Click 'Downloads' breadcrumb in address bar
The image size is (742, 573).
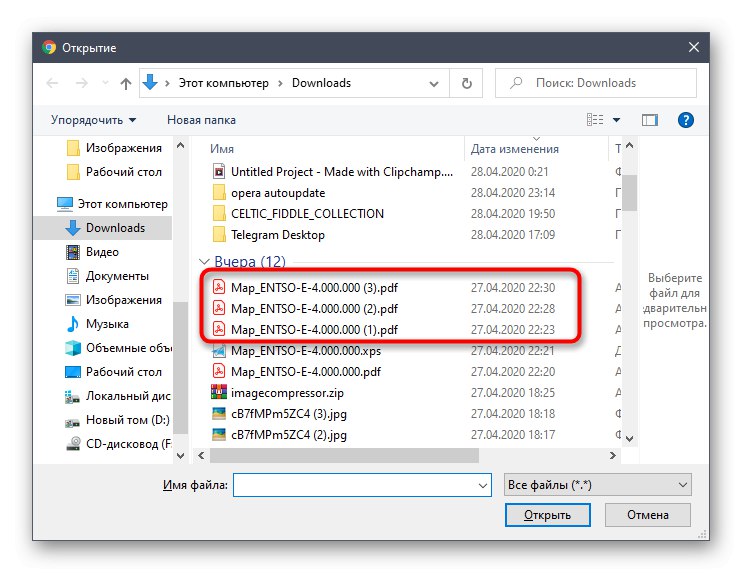321,83
